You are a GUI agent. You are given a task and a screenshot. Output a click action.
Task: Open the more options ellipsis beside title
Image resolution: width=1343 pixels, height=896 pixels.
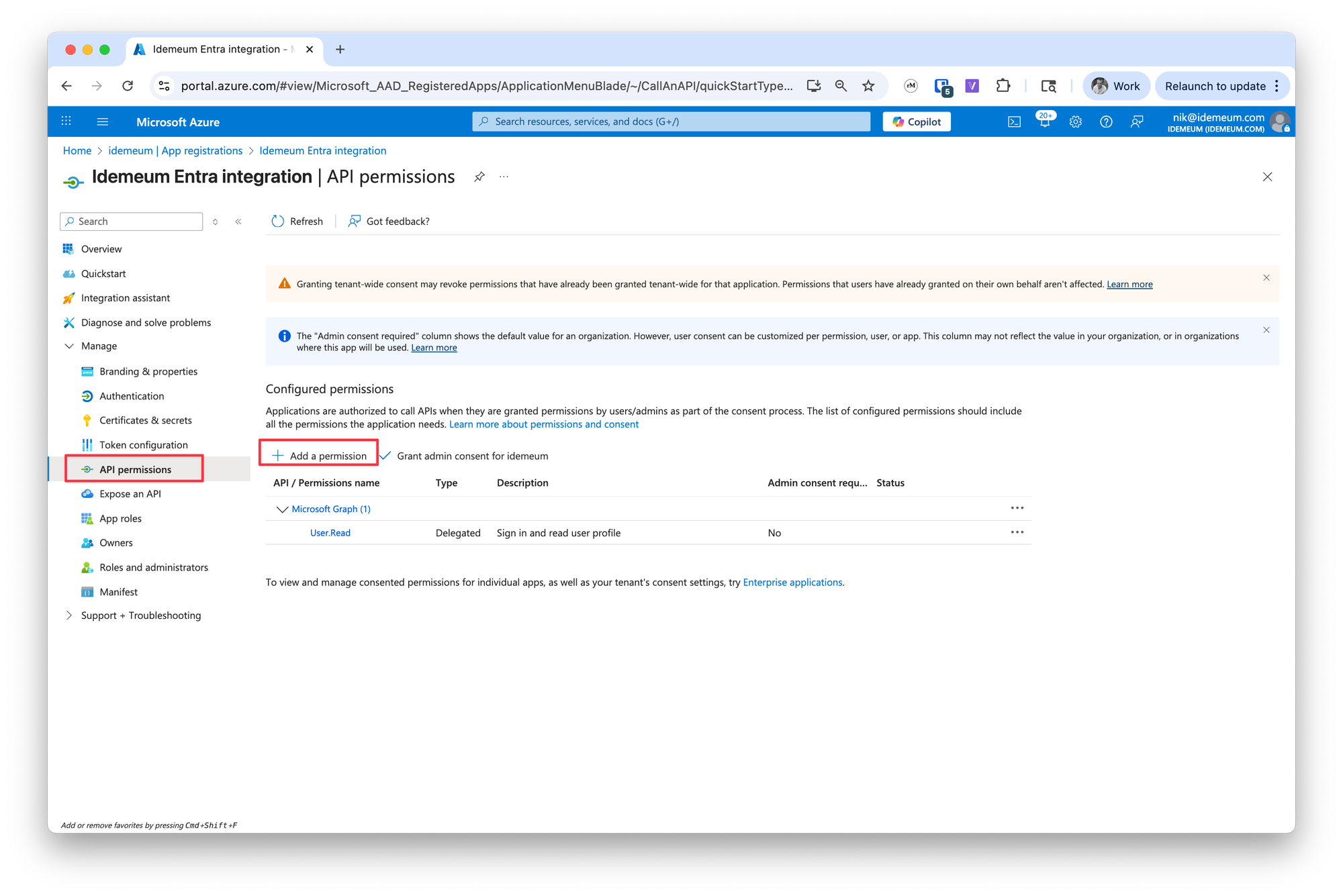504,177
